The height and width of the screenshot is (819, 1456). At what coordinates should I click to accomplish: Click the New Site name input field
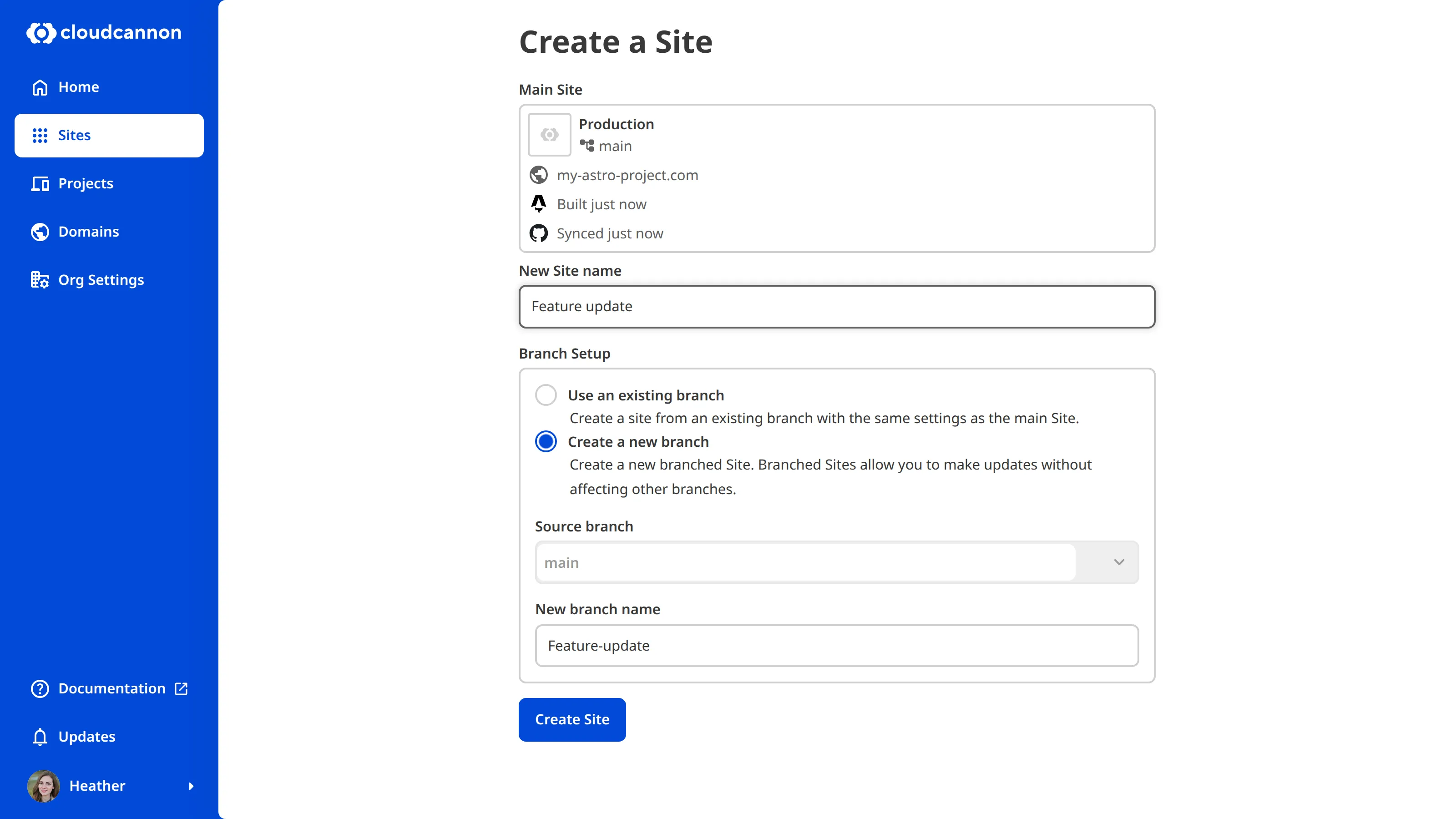tap(837, 306)
